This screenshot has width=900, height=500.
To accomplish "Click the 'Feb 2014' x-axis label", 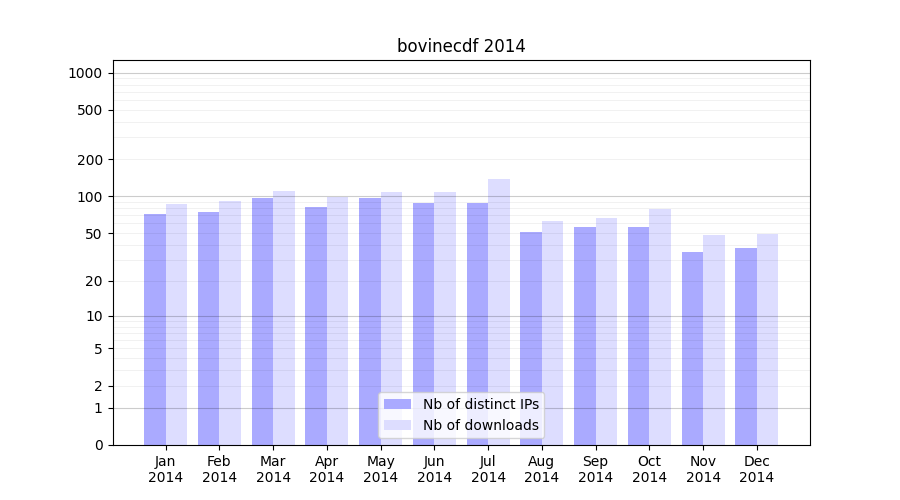I will click(x=219, y=469).
